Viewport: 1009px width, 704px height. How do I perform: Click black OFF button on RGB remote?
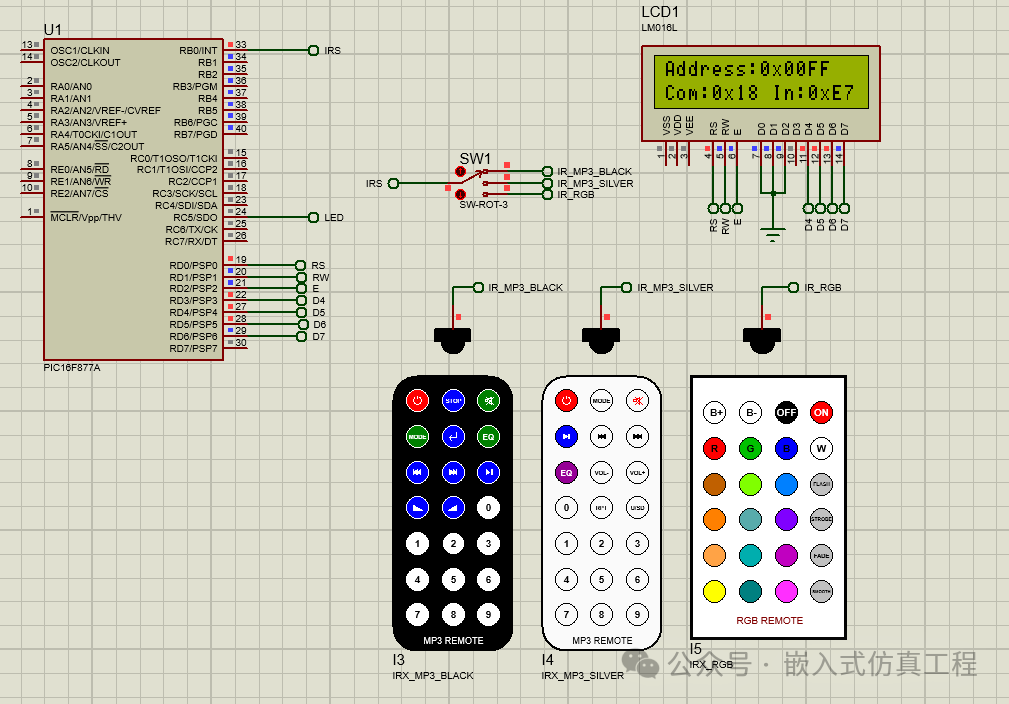tap(786, 412)
